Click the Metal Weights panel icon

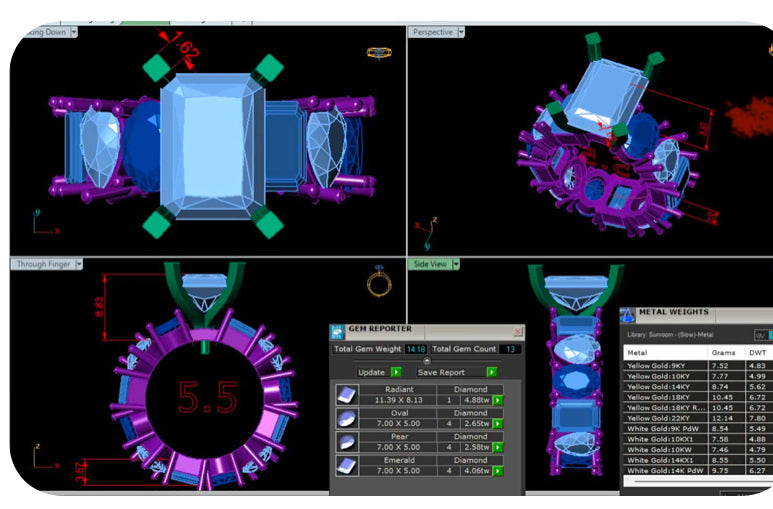628,315
